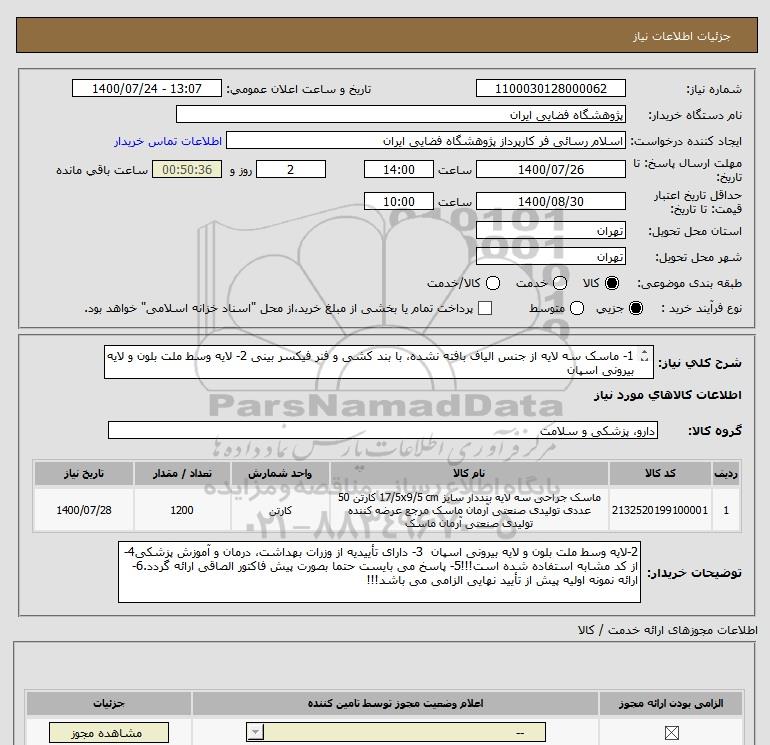Image resolution: width=770 pixels, height=745 pixels.
Task: Click the license status dropdown field showing --
Action: (396, 733)
